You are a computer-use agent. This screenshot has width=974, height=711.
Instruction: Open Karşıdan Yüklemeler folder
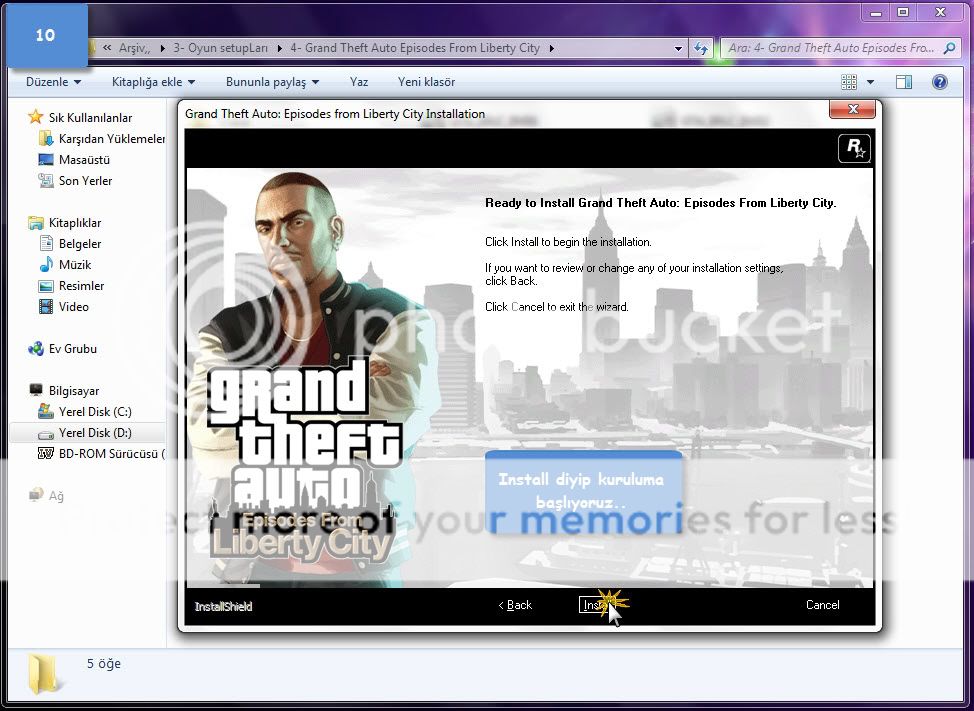[112, 138]
